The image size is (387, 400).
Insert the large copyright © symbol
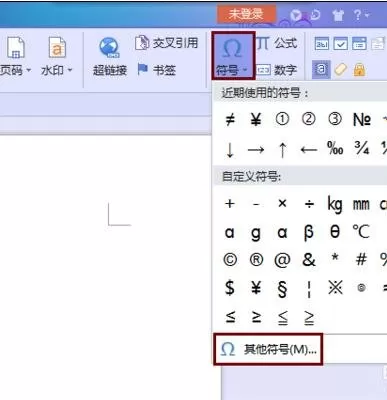pyautogui.click(x=230, y=260)
